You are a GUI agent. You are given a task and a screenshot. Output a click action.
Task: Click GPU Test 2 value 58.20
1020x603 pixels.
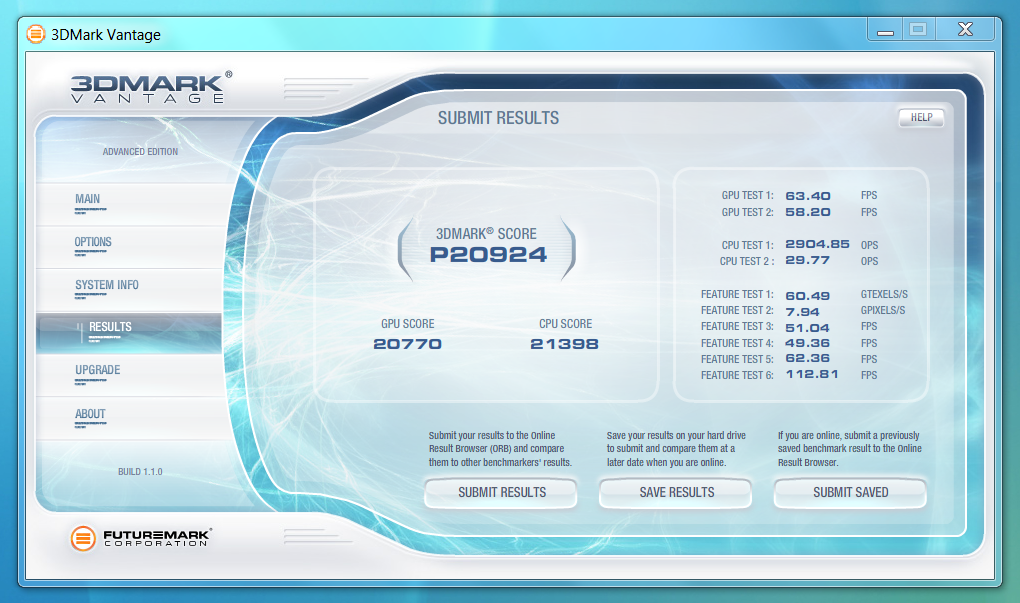click(808, 212)
